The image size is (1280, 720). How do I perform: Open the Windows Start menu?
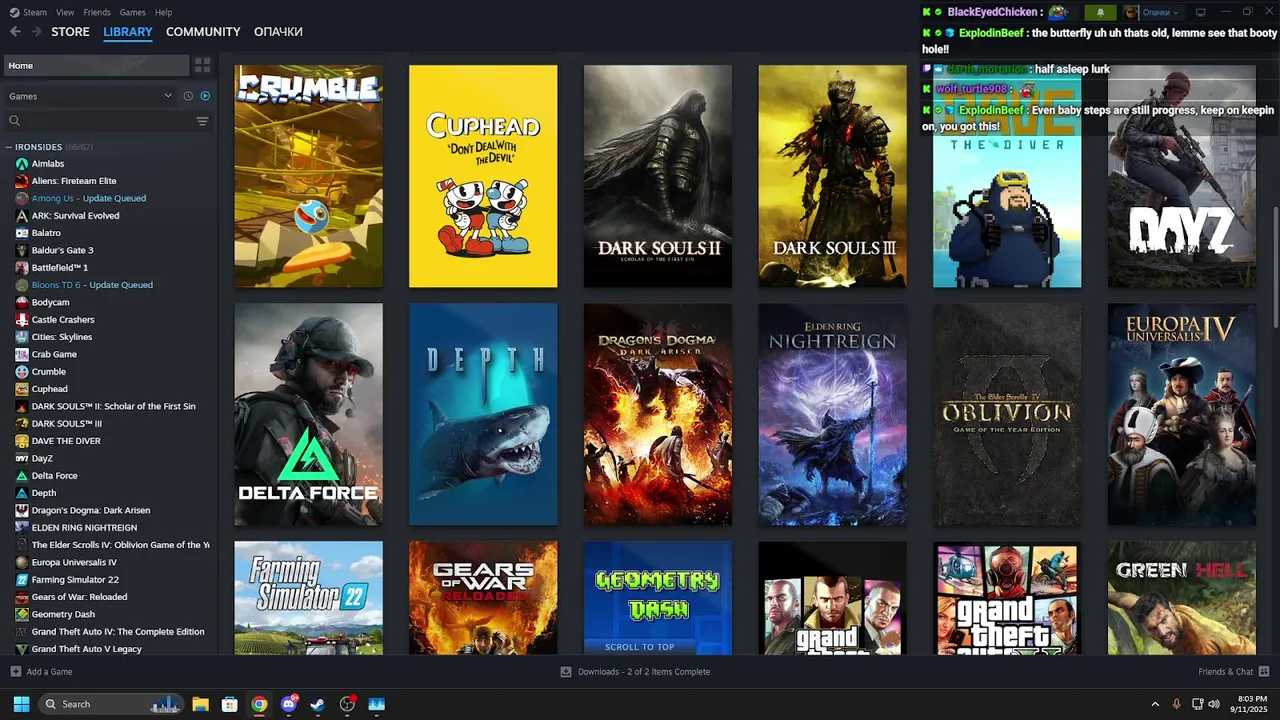(21, 704)
